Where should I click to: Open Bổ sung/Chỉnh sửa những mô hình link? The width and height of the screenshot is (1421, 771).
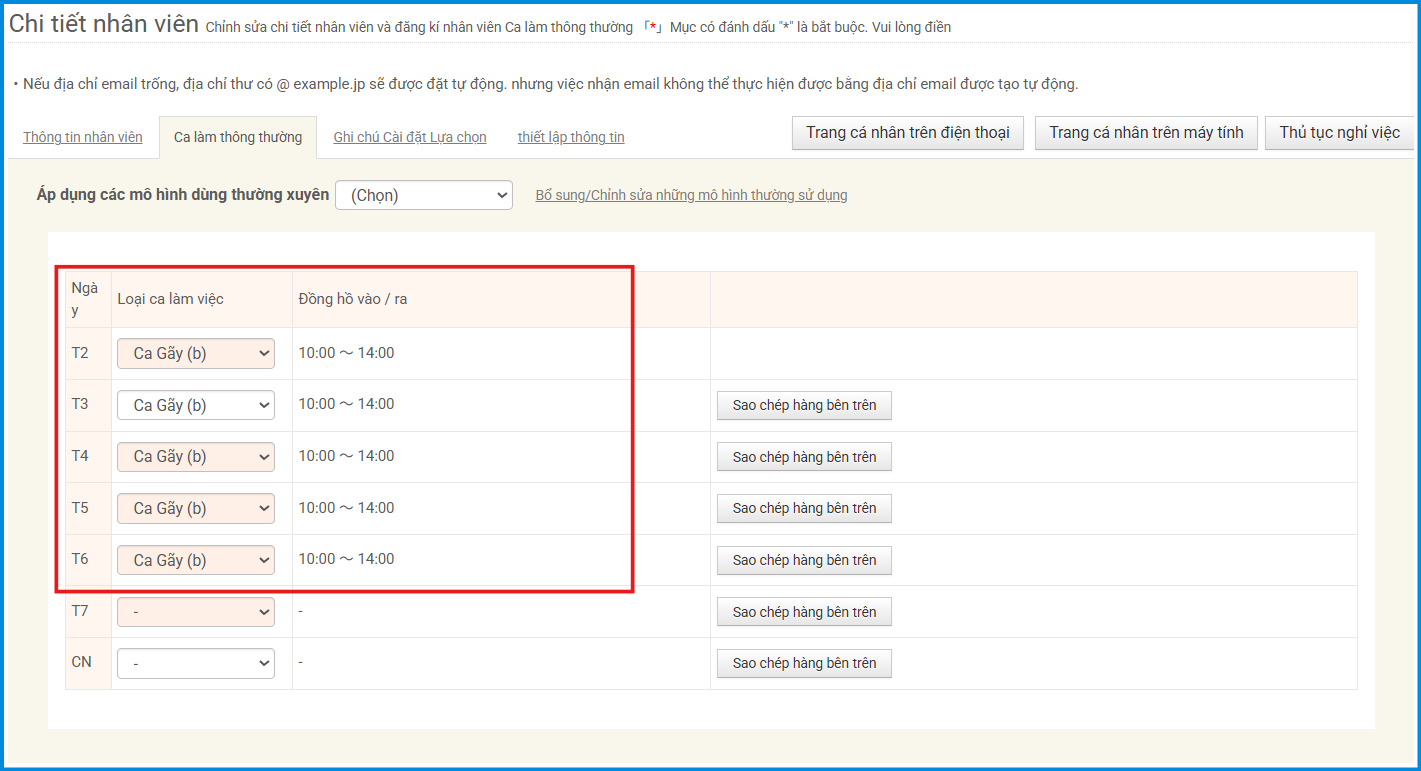point(691,195)
